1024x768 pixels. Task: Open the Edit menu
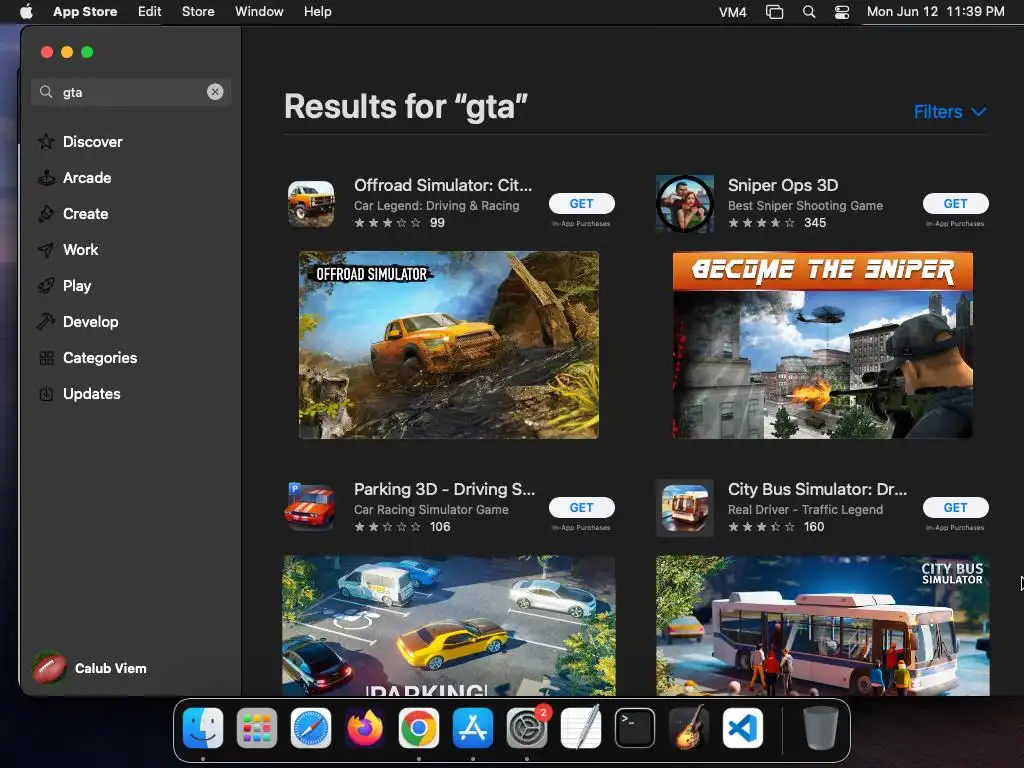coord(150,12)
